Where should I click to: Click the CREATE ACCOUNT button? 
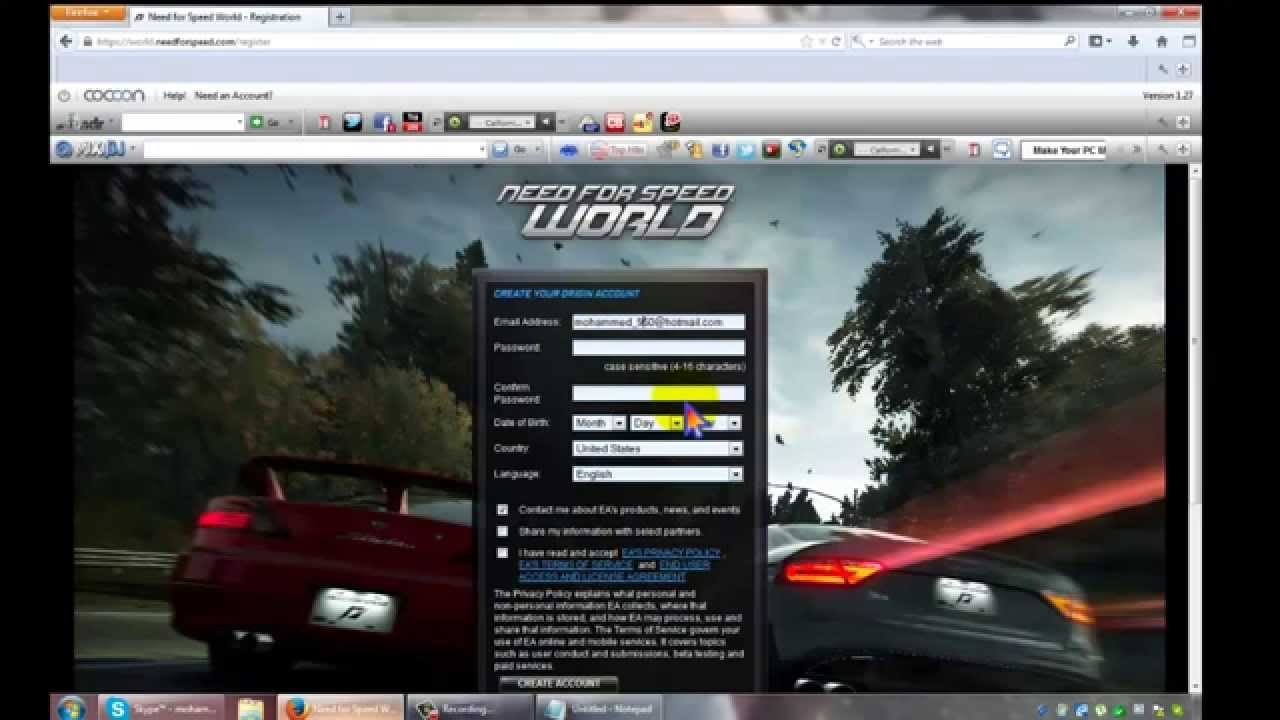[x=559, y=684]
